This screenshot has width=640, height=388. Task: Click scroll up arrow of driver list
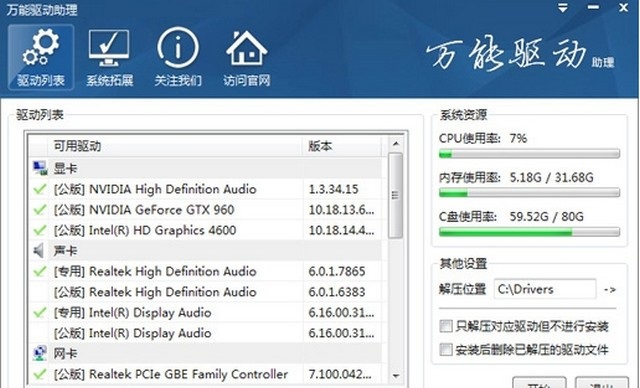395,144
